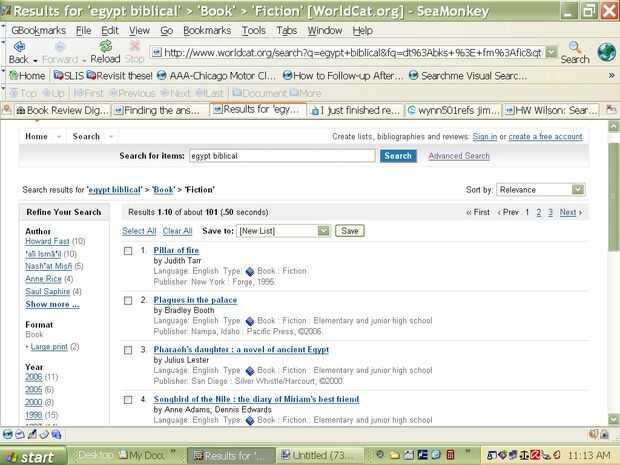Click the 'create a free account' link
Screen dimensions: 620x465
coord(545,136)
